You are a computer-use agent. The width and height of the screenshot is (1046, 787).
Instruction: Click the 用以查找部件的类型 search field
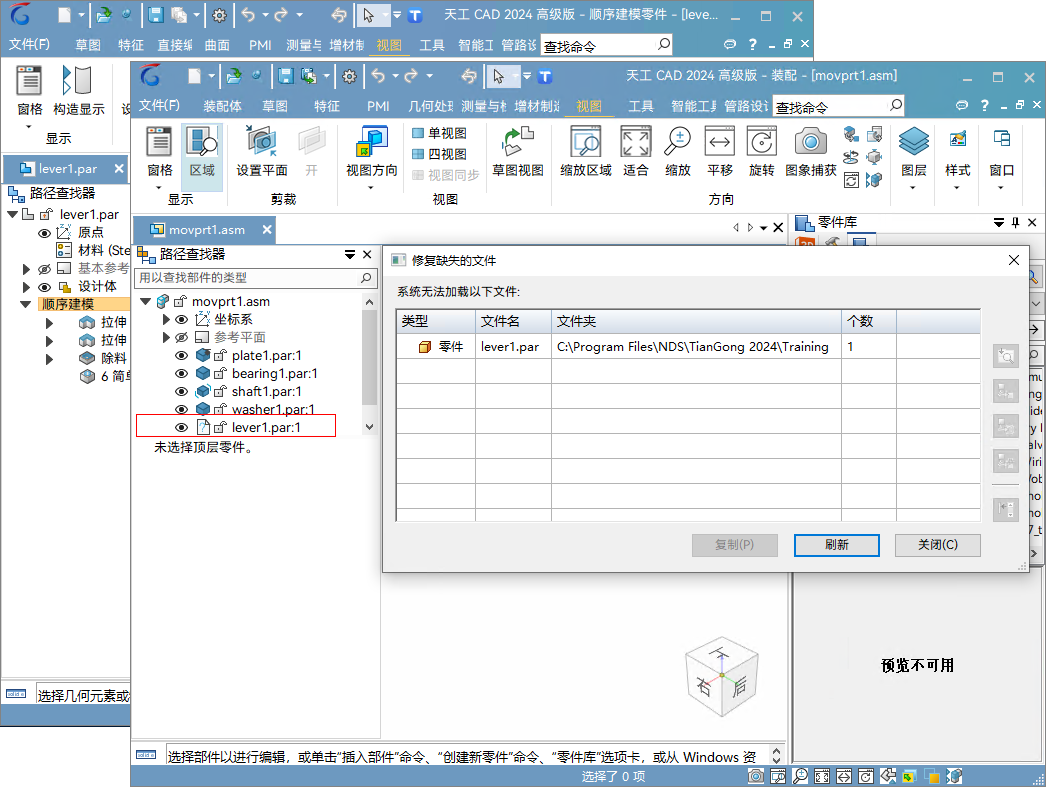click(x=256, y=278)
